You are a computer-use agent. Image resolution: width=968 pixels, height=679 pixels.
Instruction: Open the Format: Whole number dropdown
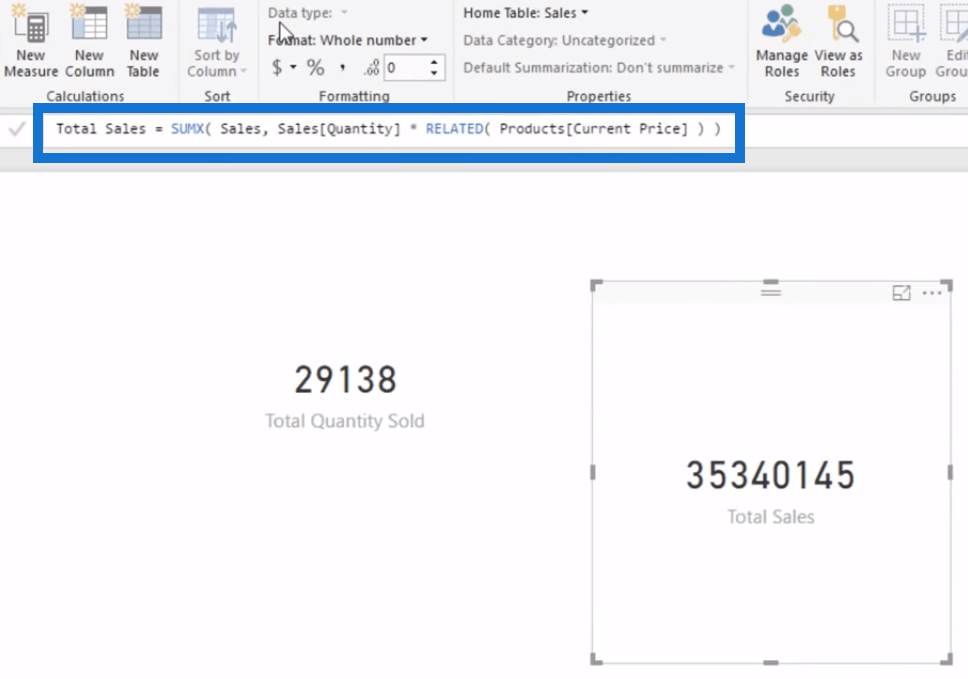[348, 40]
